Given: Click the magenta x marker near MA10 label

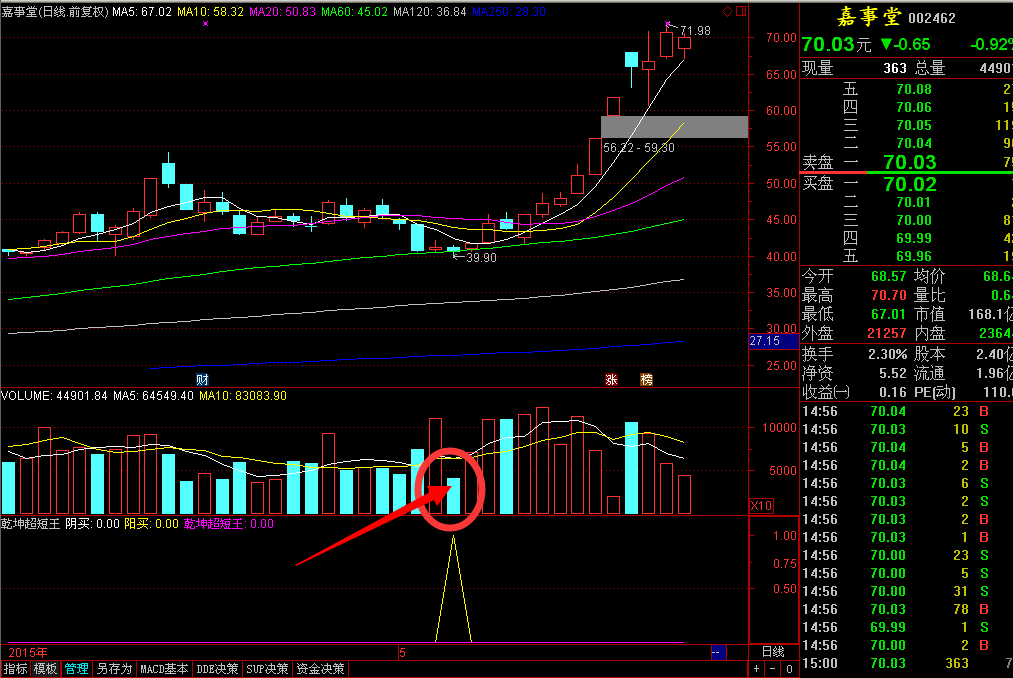Looking at the screenshot, I should point(205,23).
